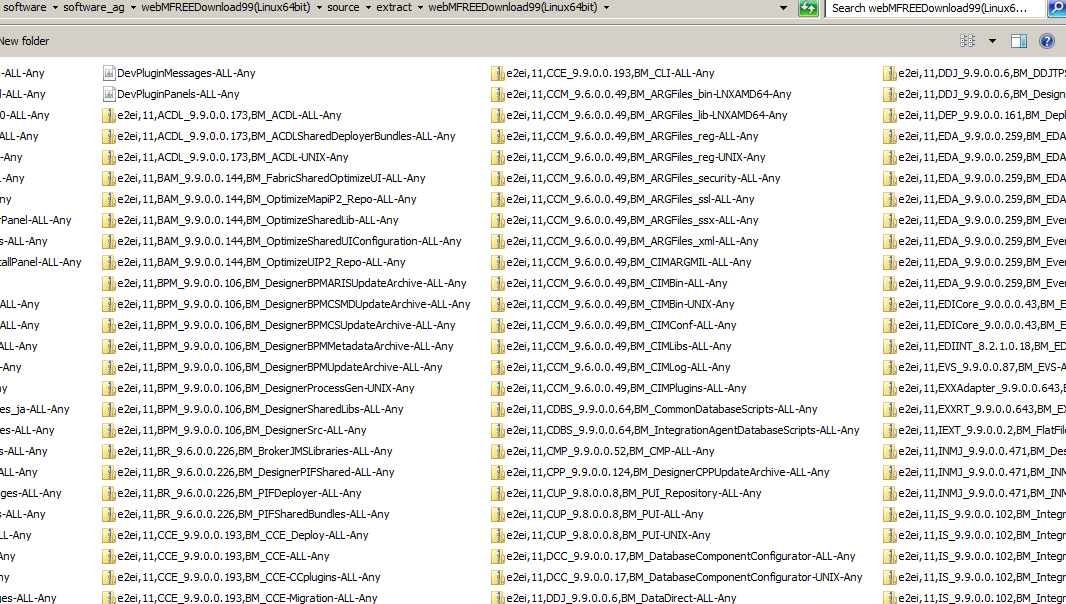Screen dimensions: 1066x604
Task: Click the zip icon of e2ei,11,CCM_9.6.0.0.49,BM_ARGFiles_ssl-ALL-Any
Action: [498, 199]
